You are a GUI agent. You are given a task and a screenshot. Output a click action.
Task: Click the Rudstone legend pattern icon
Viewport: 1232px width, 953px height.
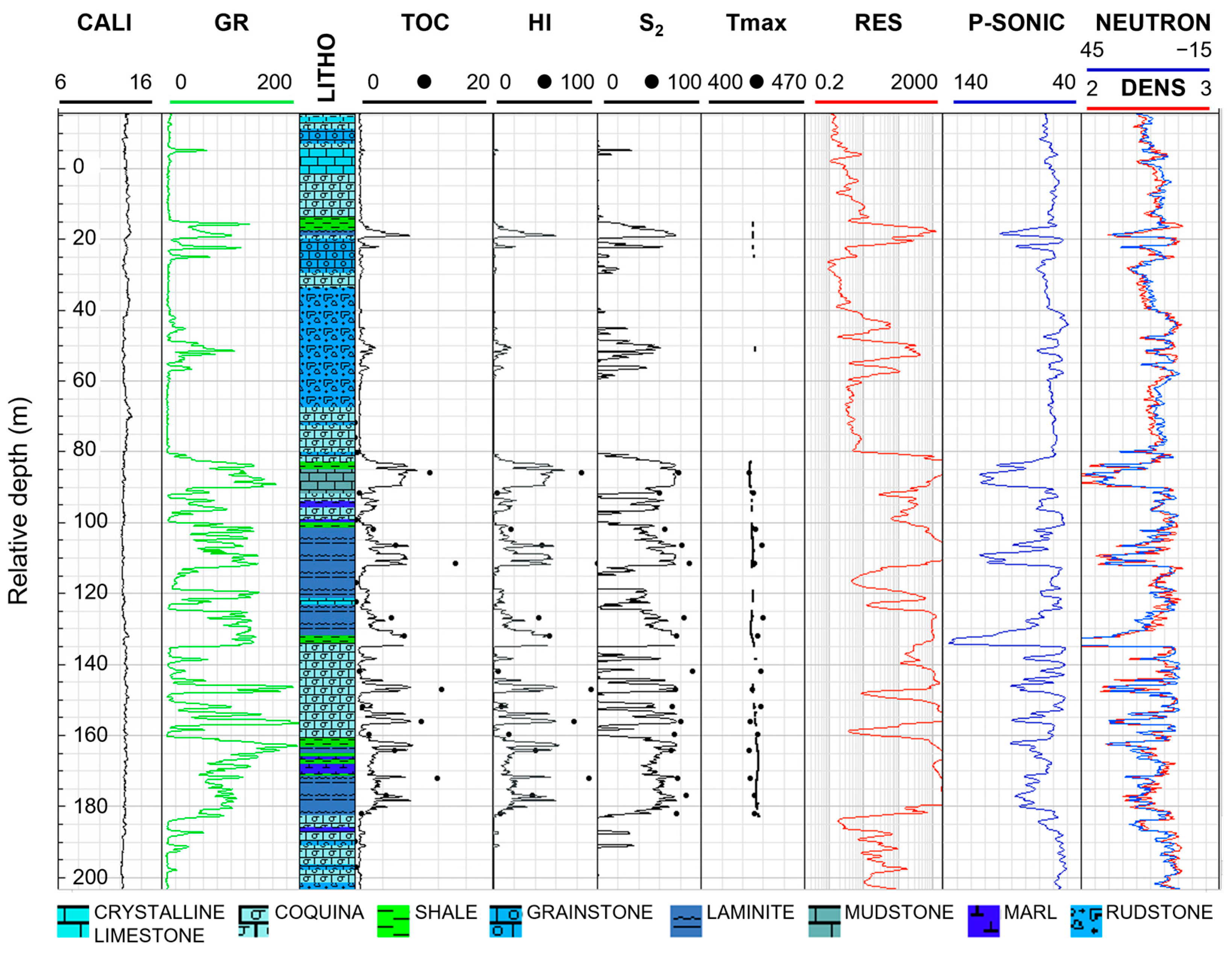point(1086,921)
